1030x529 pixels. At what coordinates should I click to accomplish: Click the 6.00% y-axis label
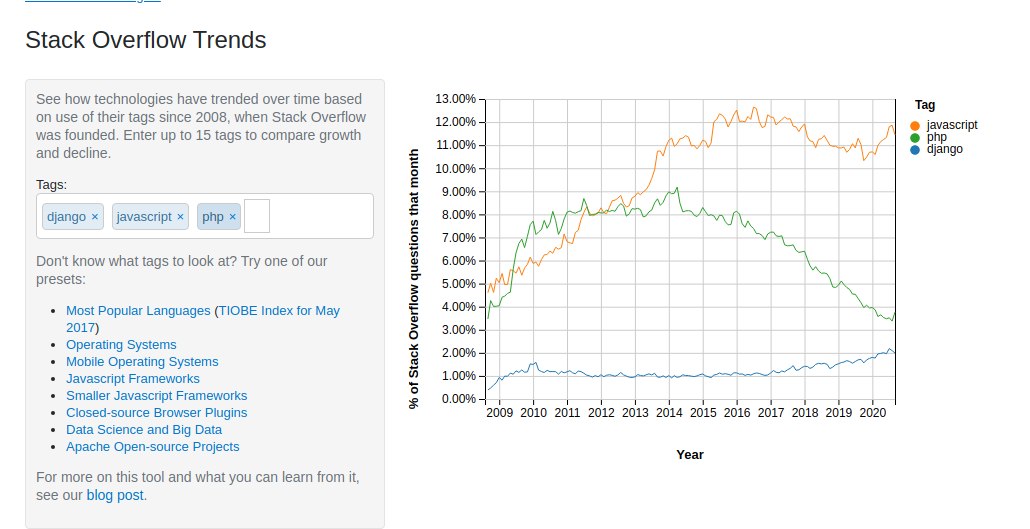click(458, 261)
